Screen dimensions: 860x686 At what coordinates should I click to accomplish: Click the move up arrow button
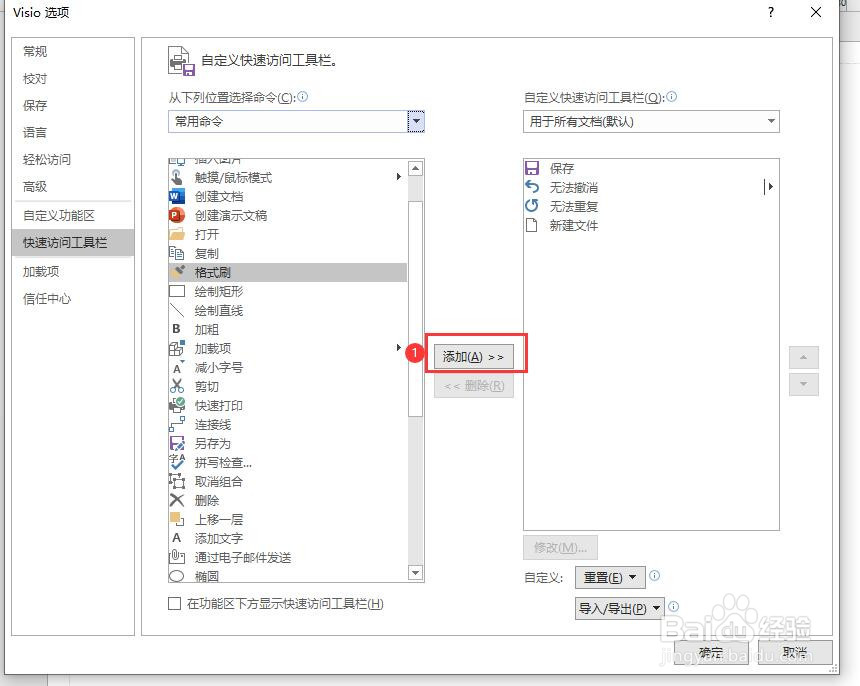(804, 358)
